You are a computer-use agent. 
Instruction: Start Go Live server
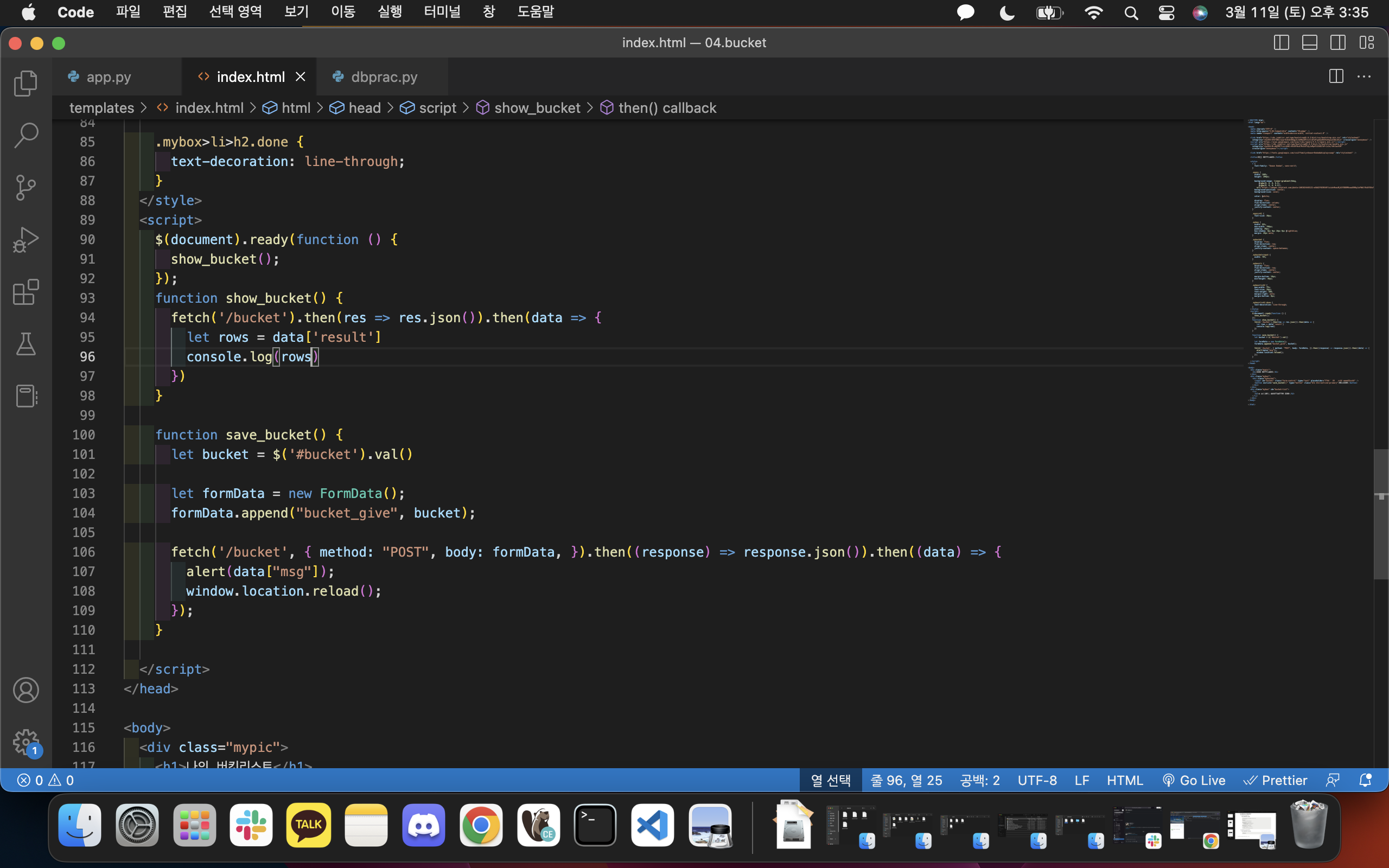click(x=1194, y=780)
